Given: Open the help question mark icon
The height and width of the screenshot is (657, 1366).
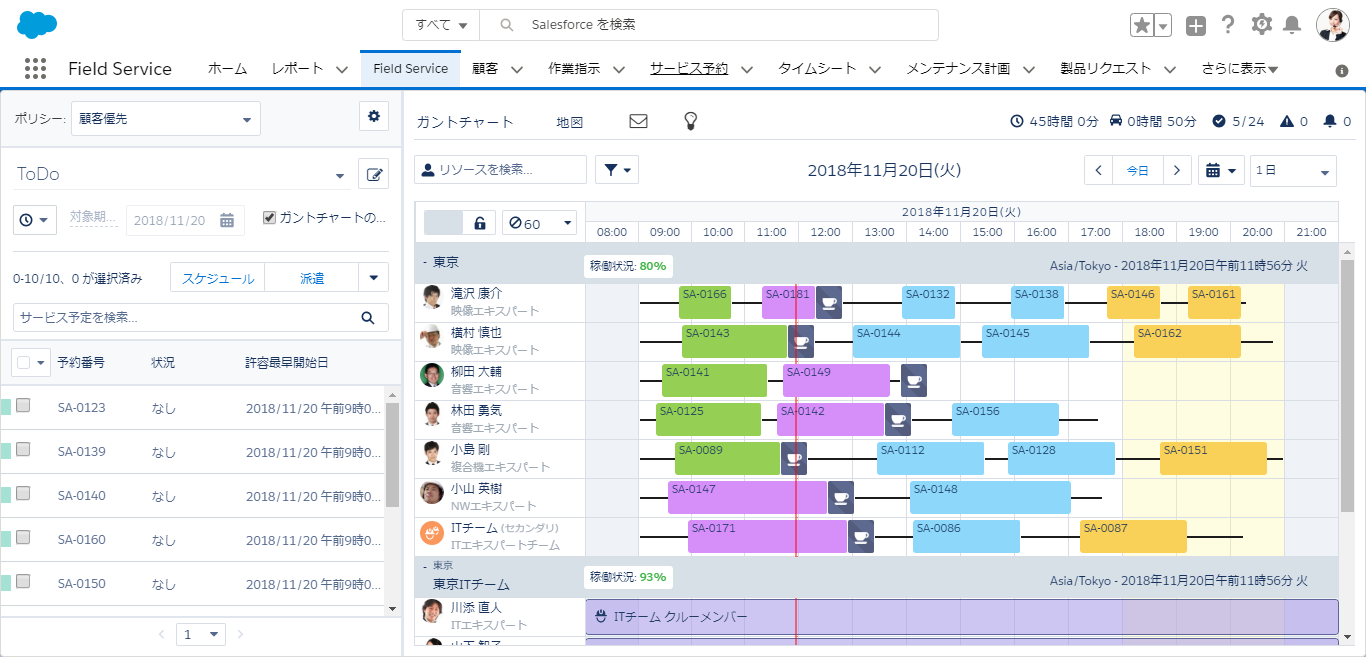Looking at the screenshot, I should coord(1228,25).
